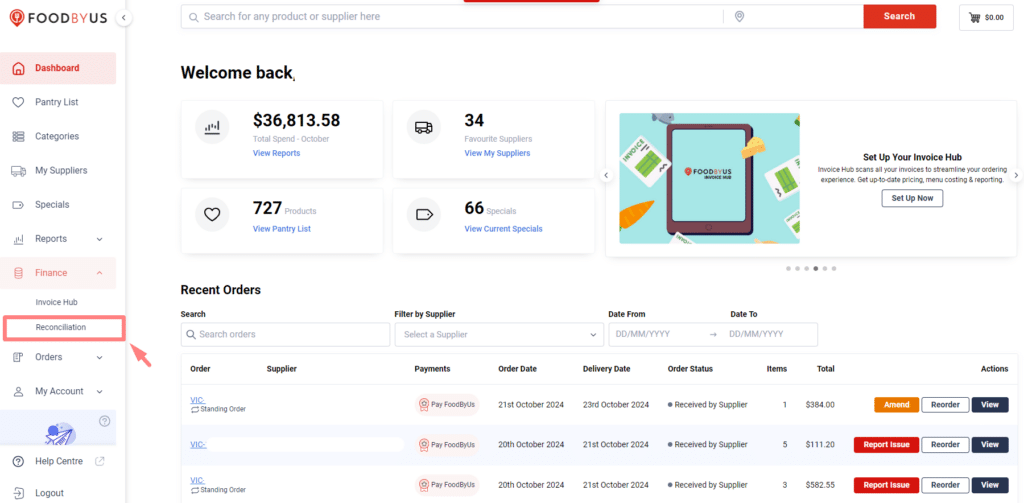
Task: Open Invoice Hub under Finance
Action: pyautogui.click(x=56, y=302)
